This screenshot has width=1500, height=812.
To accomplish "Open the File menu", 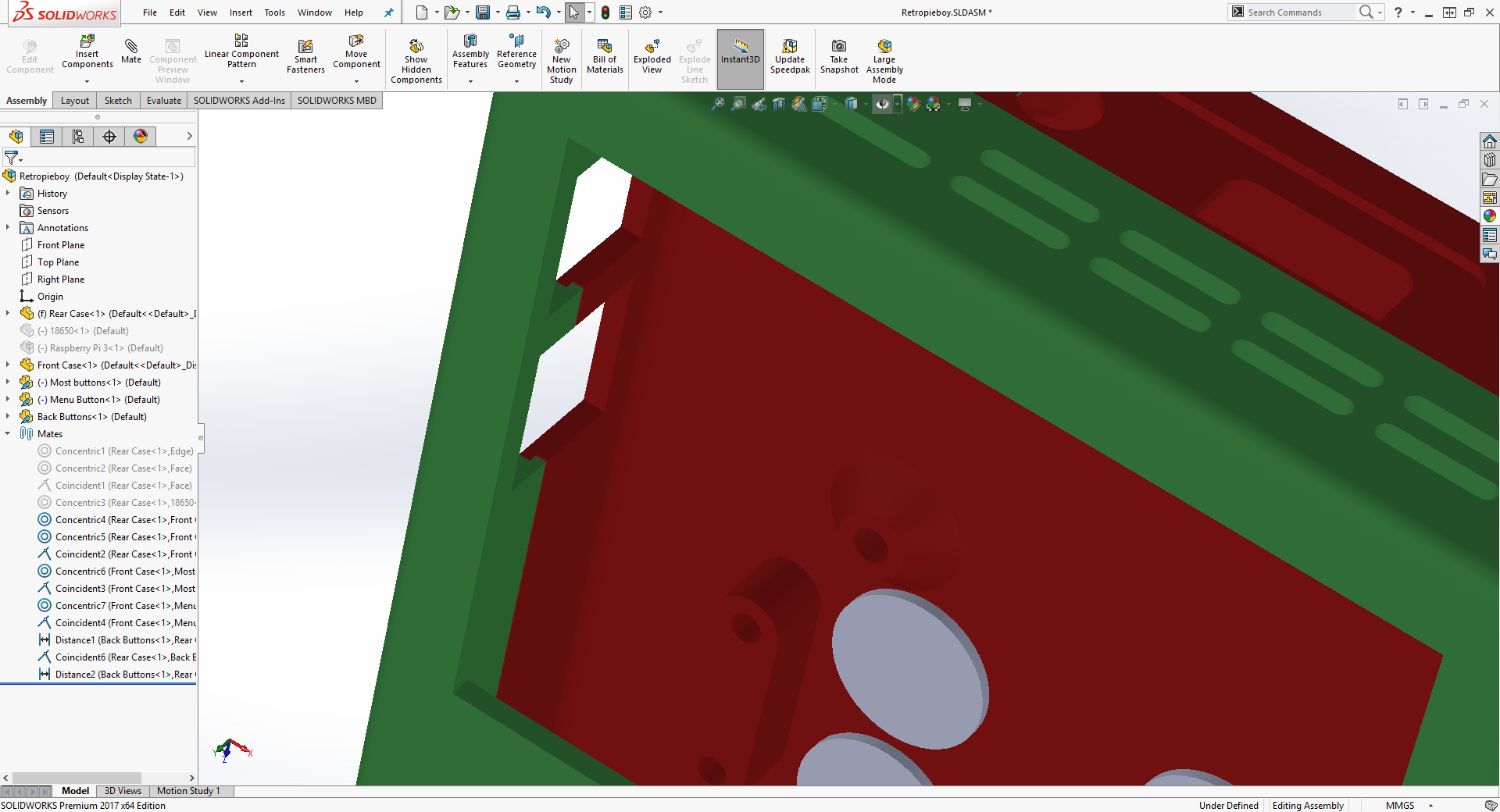I will [150, 12].
